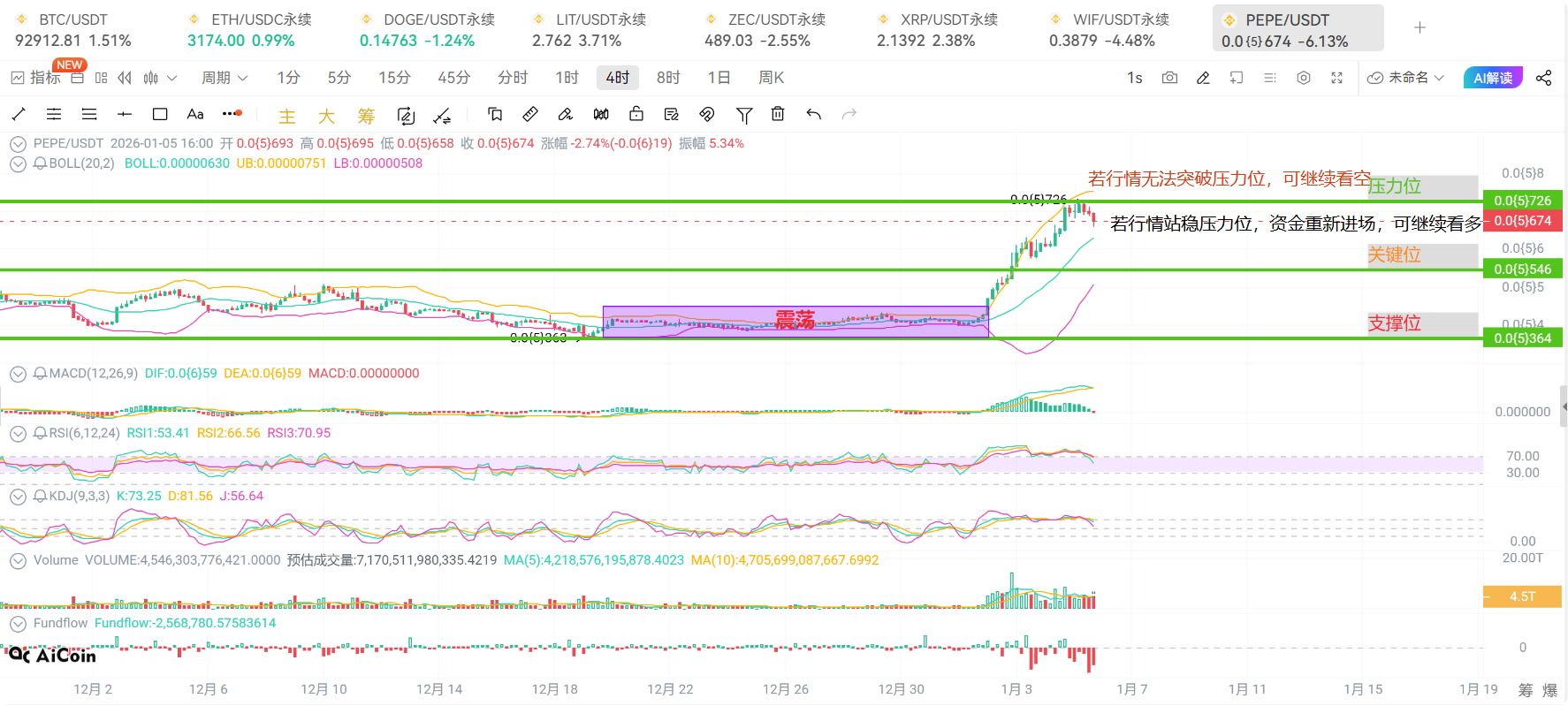Click the ruler measurement tool
The width and height of the screenshot is (1568, 706).
(530, 114)
